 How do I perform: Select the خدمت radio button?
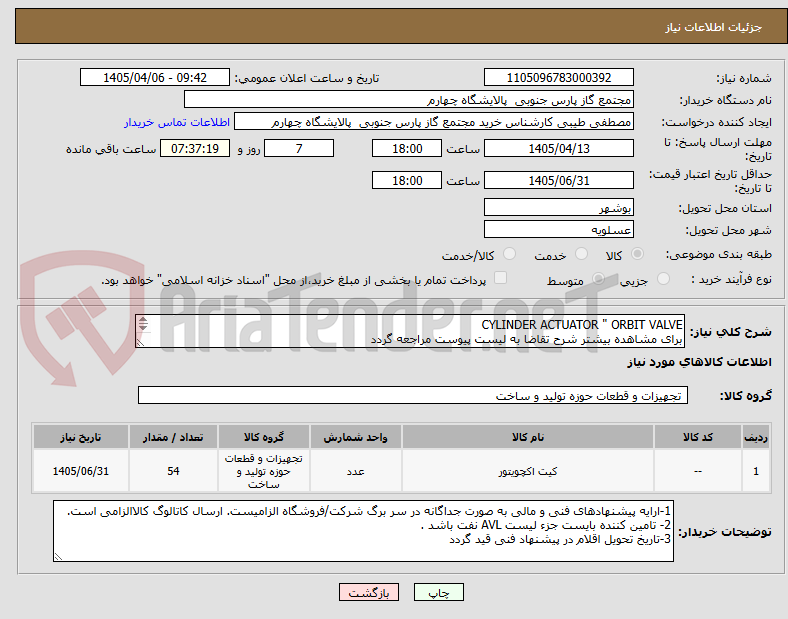(x=581, y=254)
